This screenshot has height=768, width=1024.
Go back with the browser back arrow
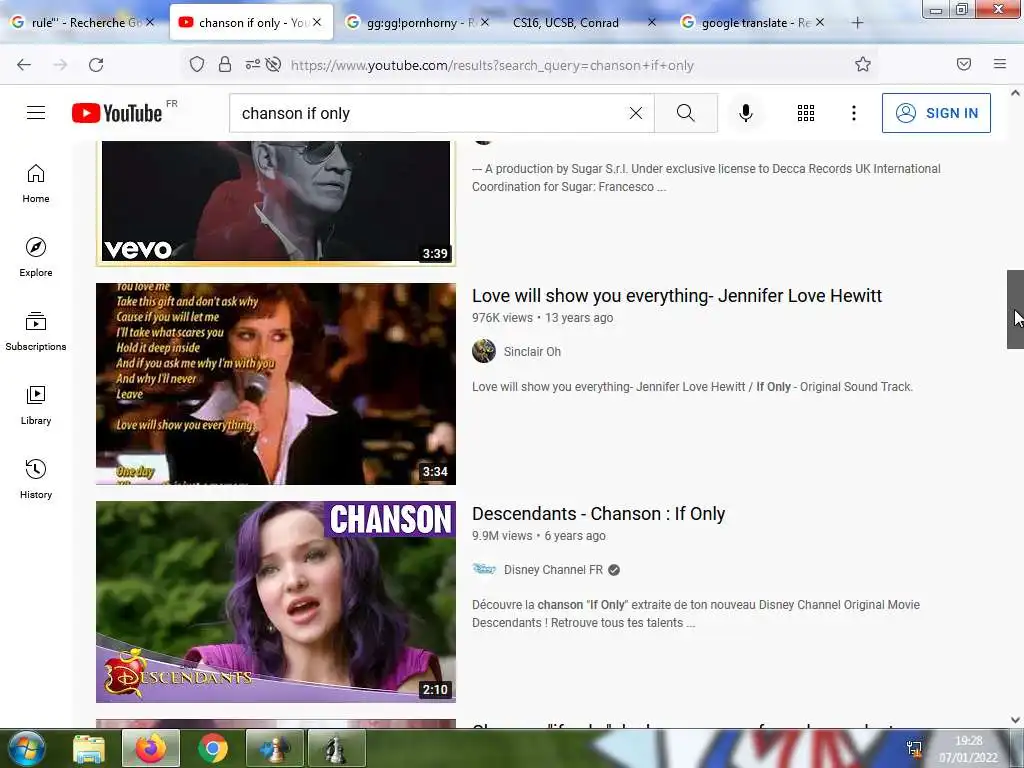pos(24,64)
